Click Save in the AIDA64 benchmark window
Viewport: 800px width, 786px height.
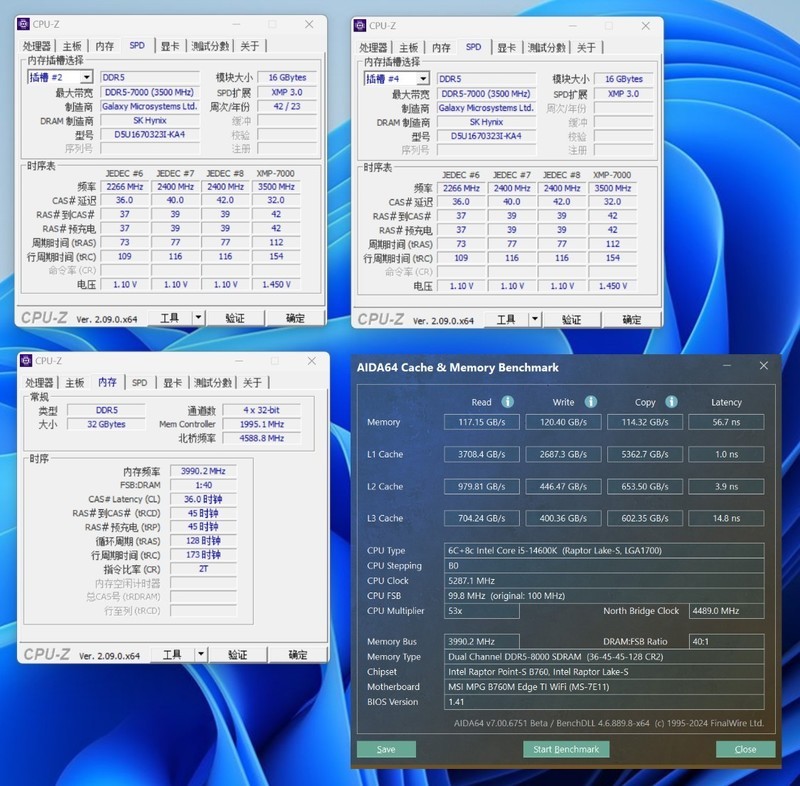pos(387,749)
